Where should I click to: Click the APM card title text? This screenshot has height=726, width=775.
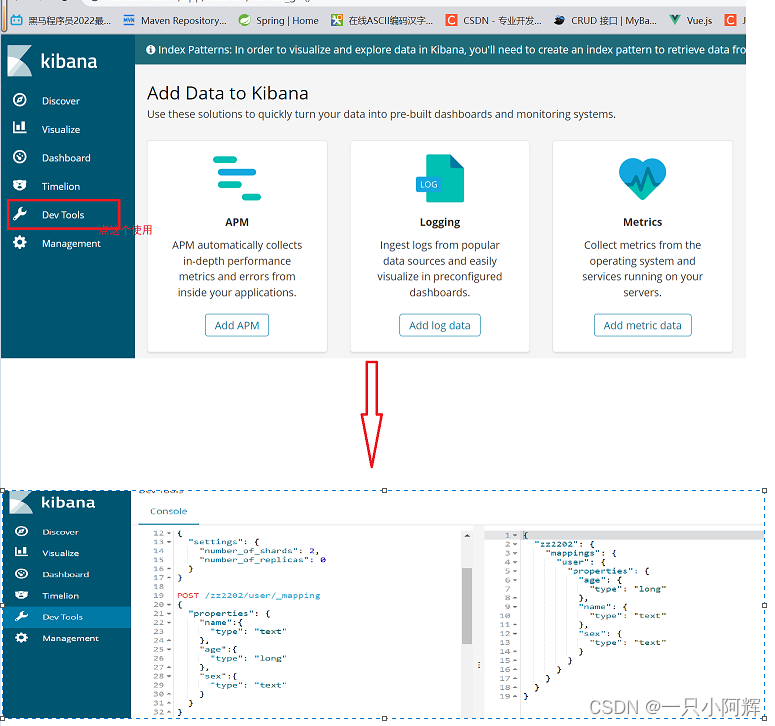click(237, 222)
